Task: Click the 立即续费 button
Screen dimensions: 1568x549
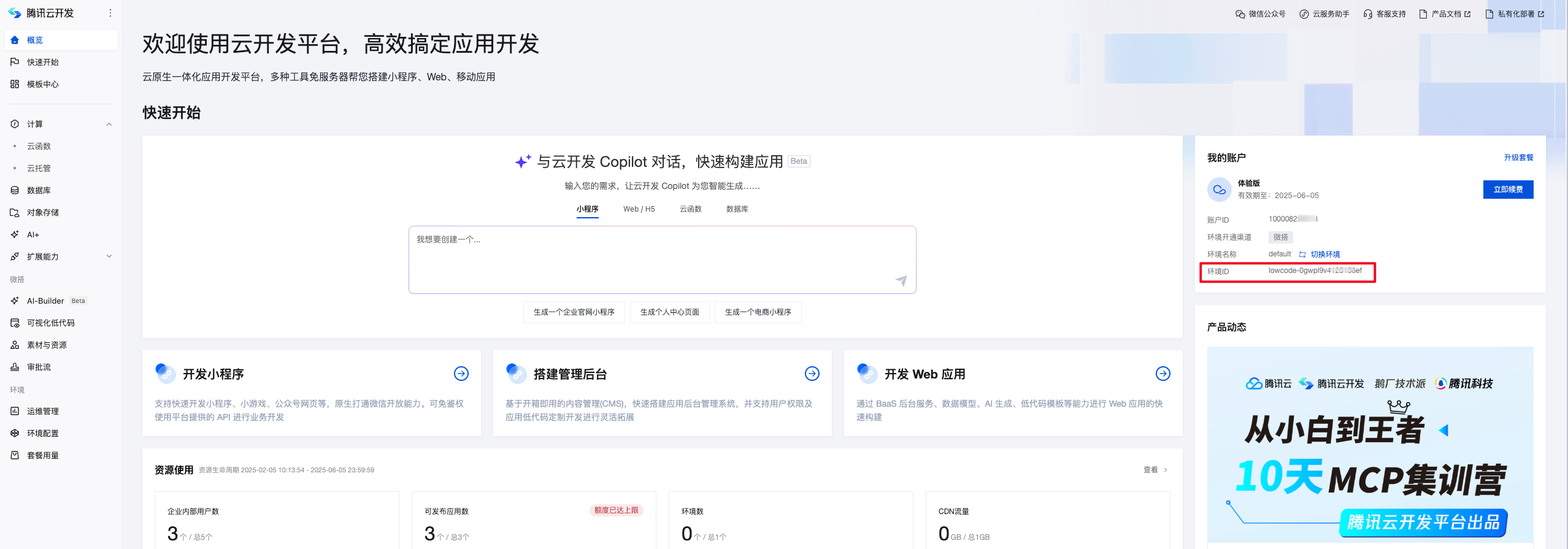Action: point(1508,190)
